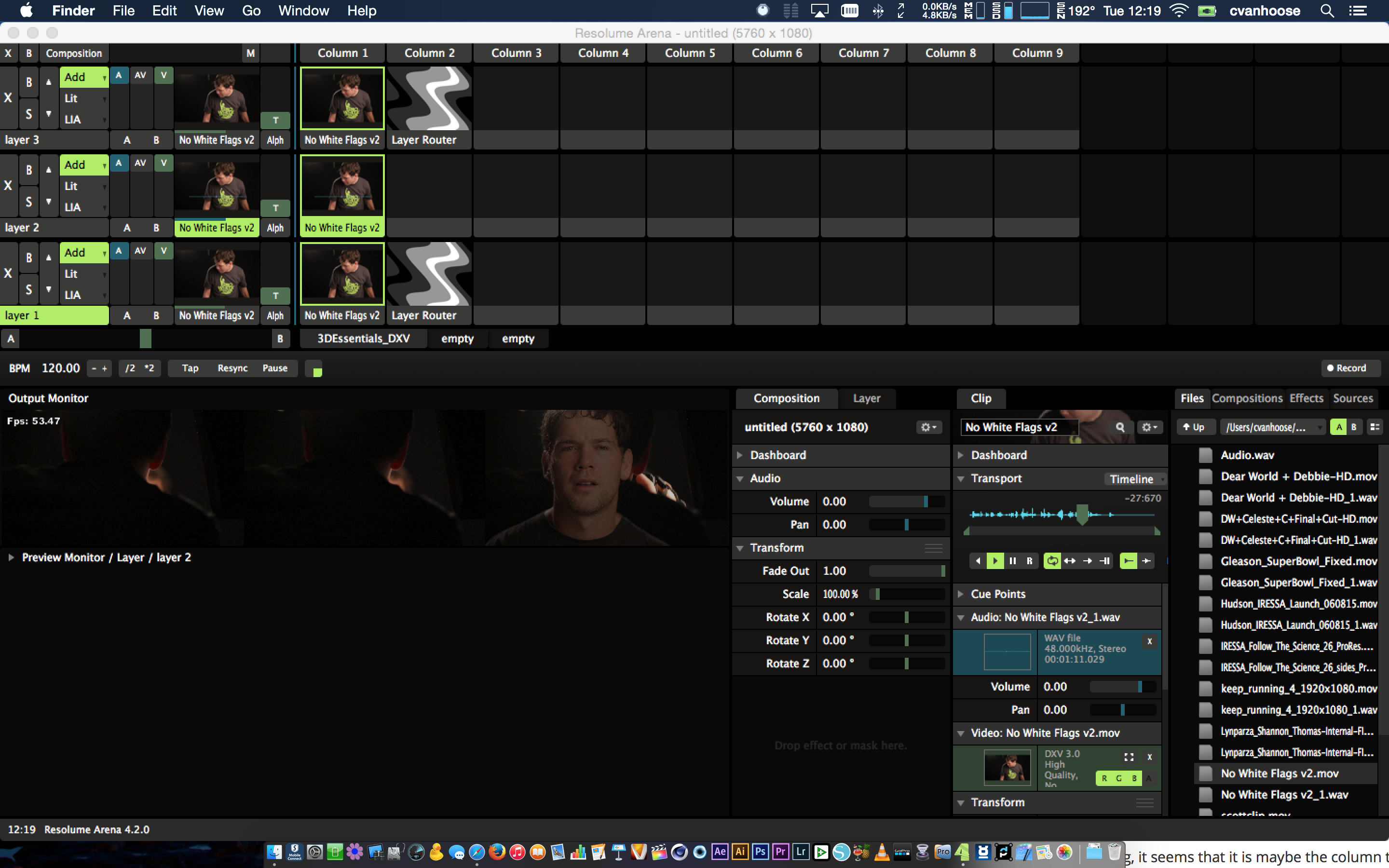This screenshot has height=868, width=1389.
Task: Trigger the Layer Router clip on layer 1
Action: coord(429,274)
